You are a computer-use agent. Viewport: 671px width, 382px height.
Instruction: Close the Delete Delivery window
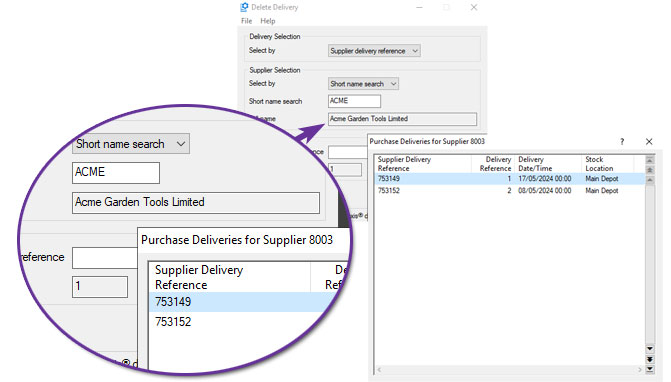474,7
